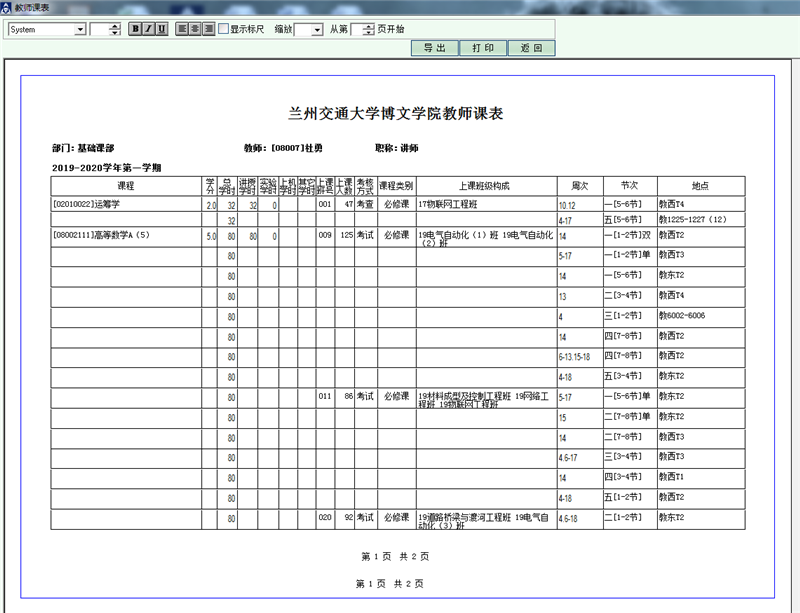Click the starting page number spinner
Image resolution: width=800 pixels, height=613 pixels.
coord(369,30)
